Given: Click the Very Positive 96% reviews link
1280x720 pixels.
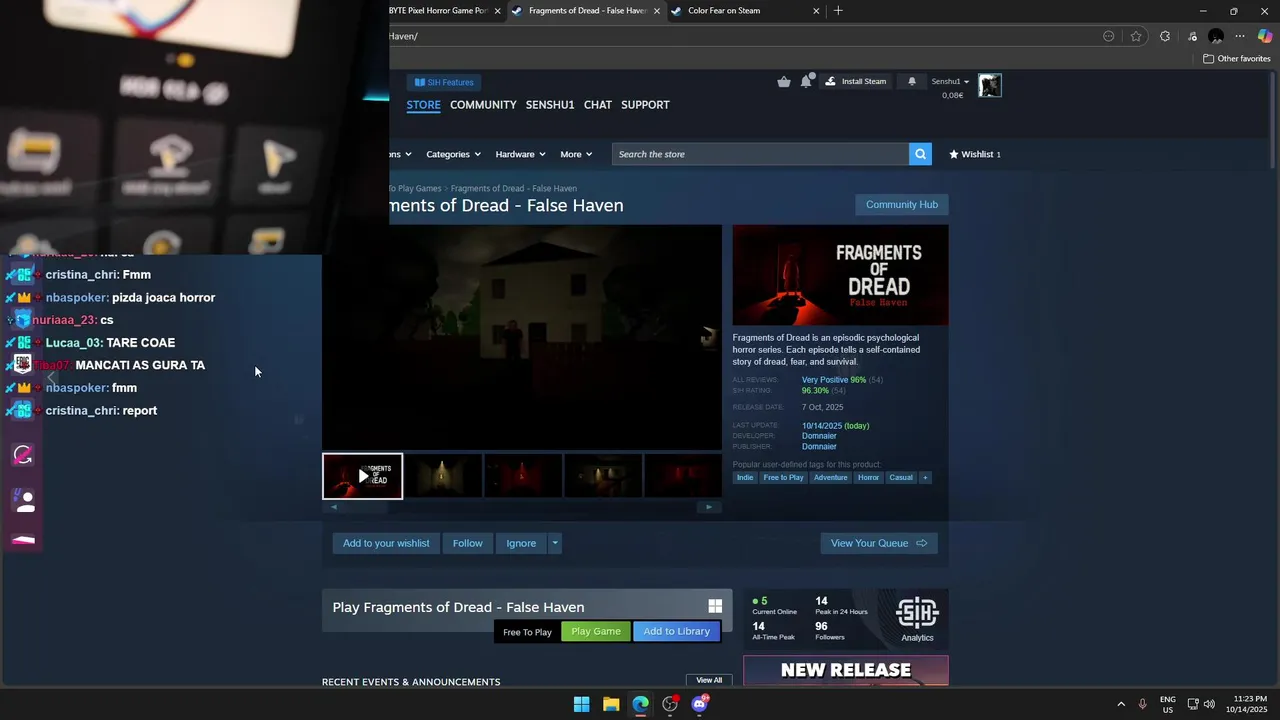Looking at the screenshot, I should pos(834,380).
